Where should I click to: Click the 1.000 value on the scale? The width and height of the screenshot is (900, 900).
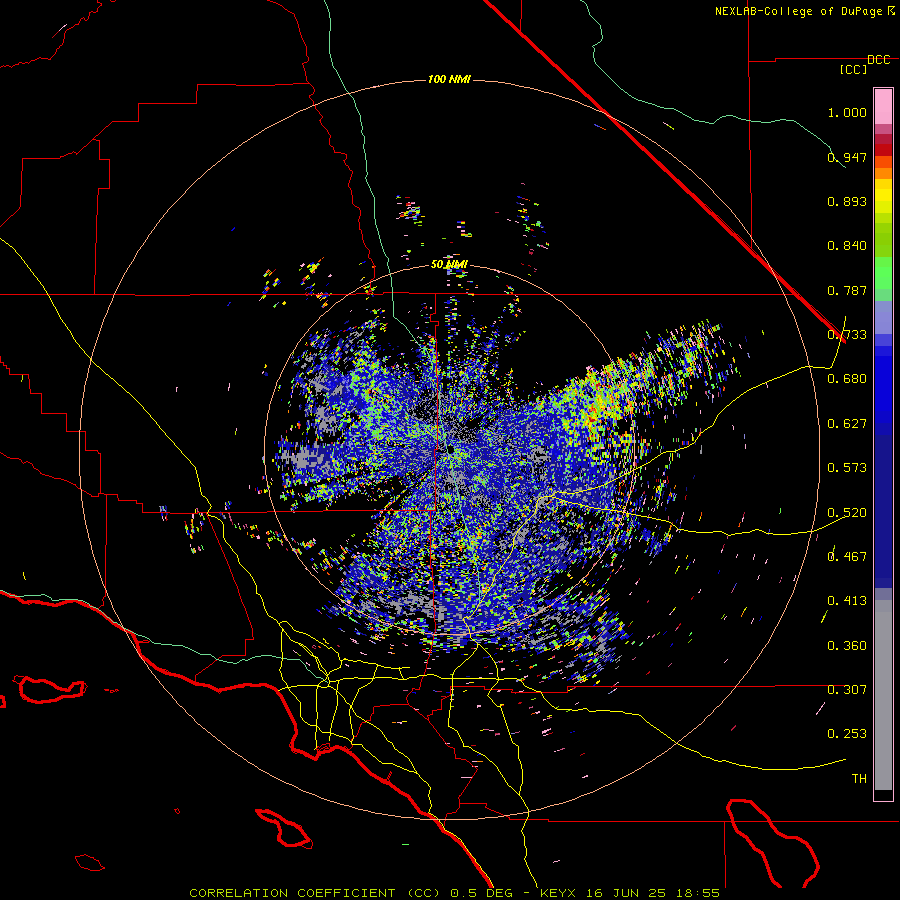click(x=847, y=112)
